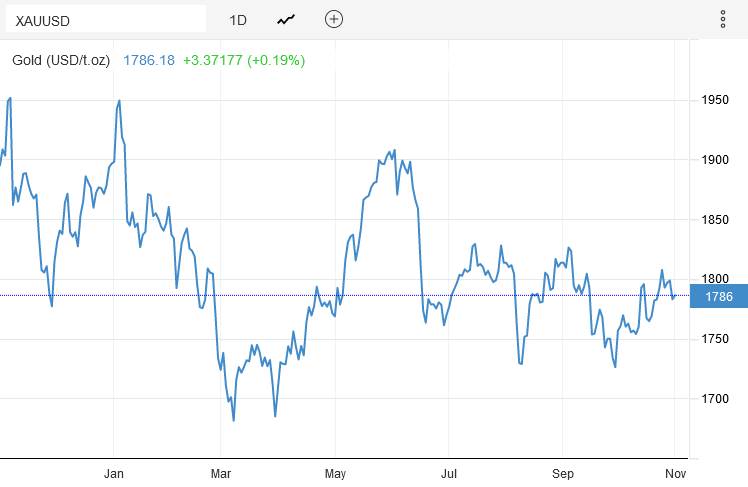Click the XAUUSD symbol input field
The width and height of the screenshot is (748, 487).
106,20
